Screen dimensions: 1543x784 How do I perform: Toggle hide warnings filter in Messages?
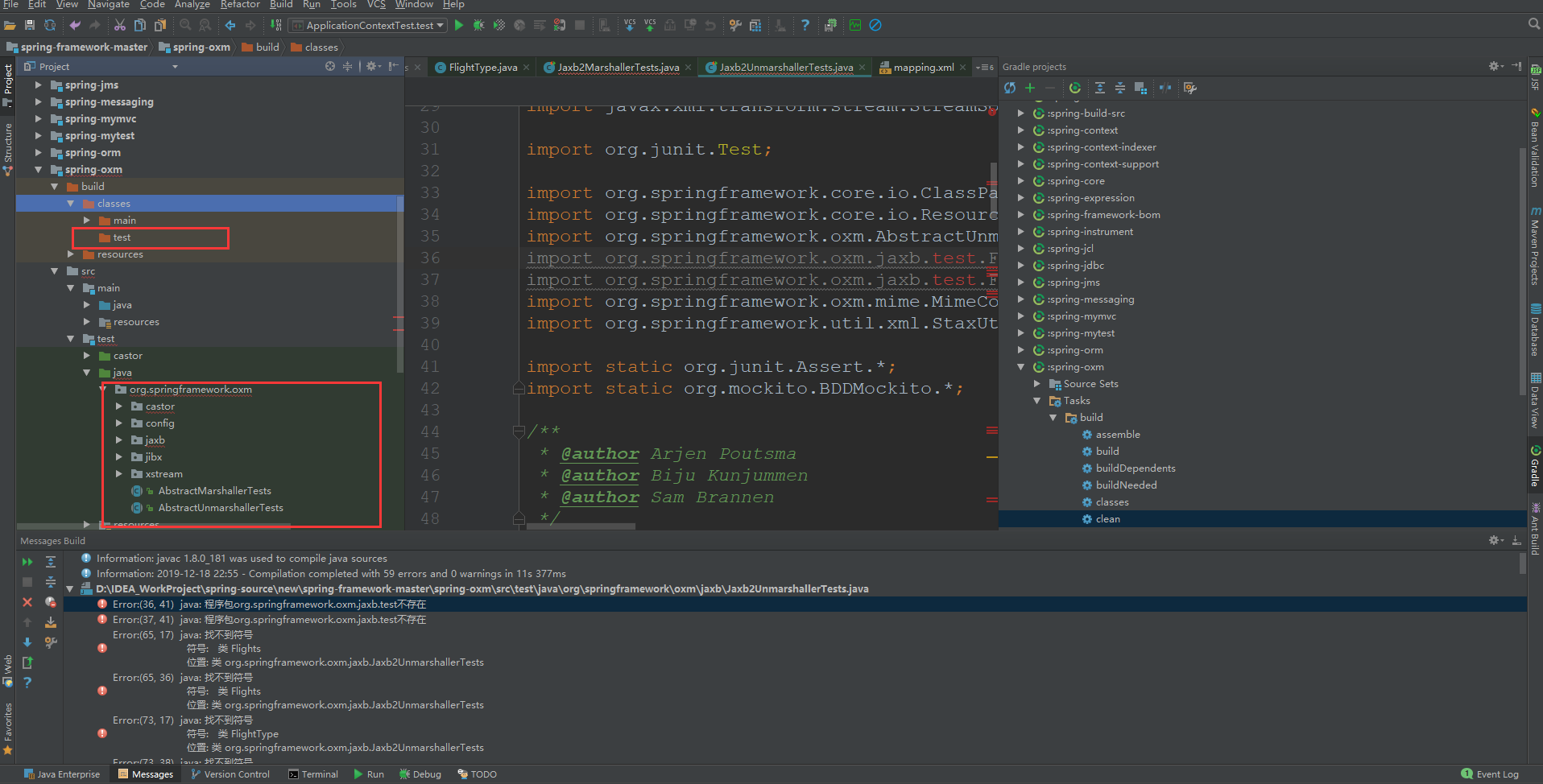(x=50, y=602)
